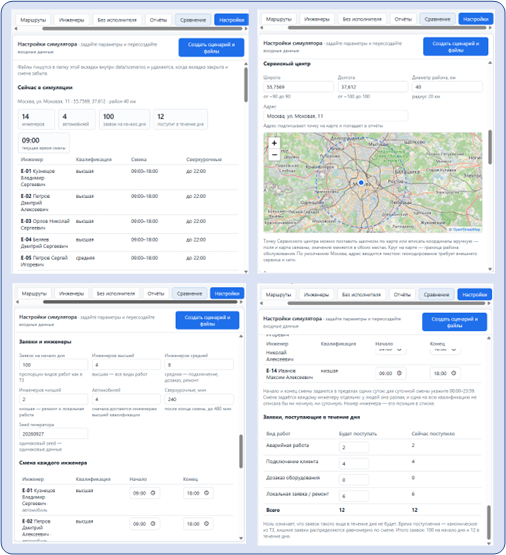The height and width of the screenshot is (555, 506).
Task: Open clock picker for E-02 shift start
Action: pos(153,523)
